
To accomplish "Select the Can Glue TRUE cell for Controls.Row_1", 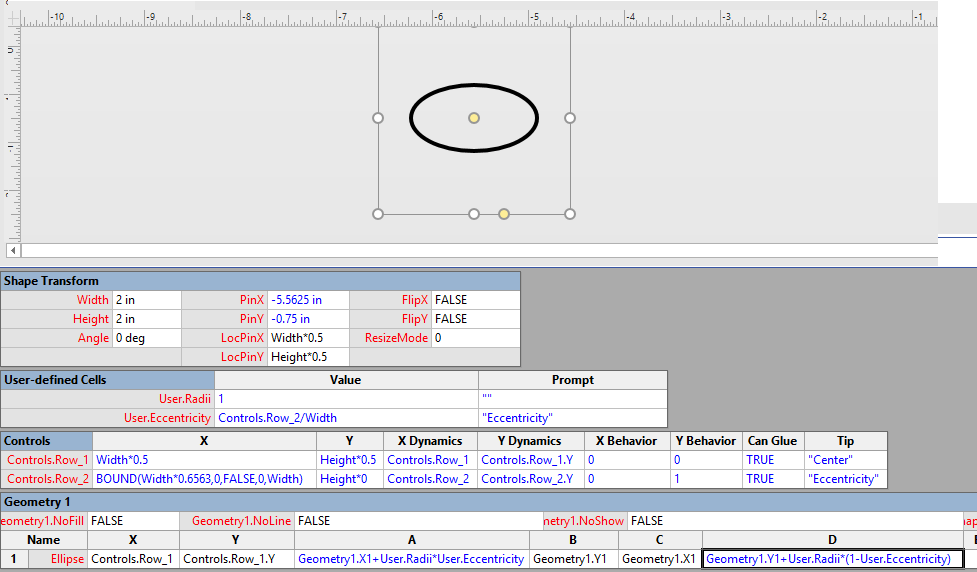I will 773,460.
